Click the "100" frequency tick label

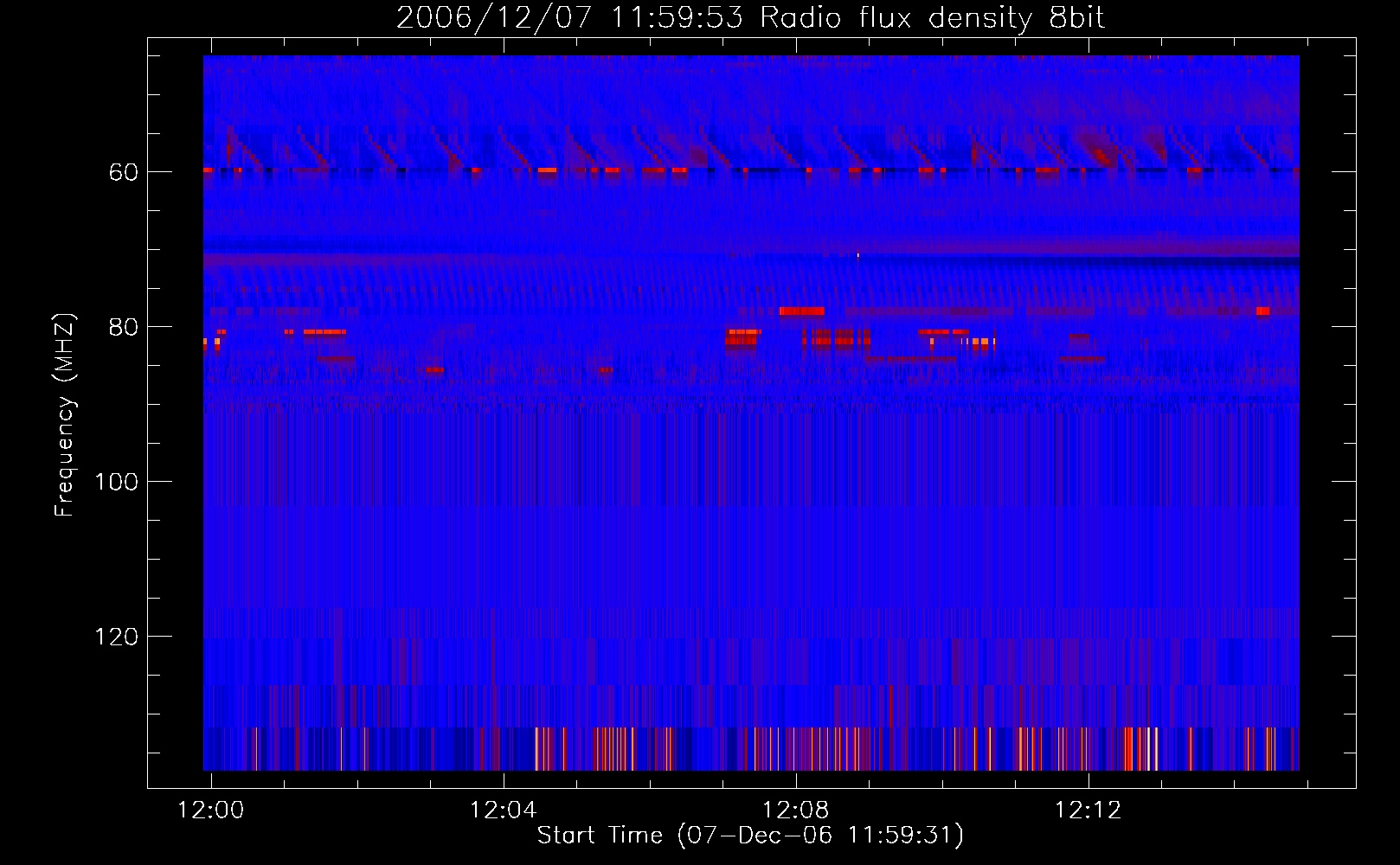tap(117, 482)
